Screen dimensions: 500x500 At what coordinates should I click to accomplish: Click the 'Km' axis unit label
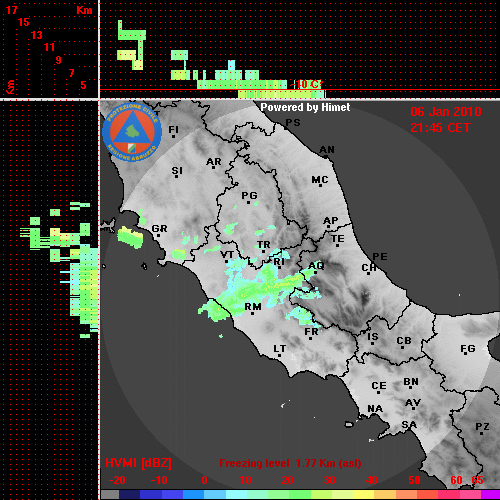pyautogui.click(x=84, y=10)
